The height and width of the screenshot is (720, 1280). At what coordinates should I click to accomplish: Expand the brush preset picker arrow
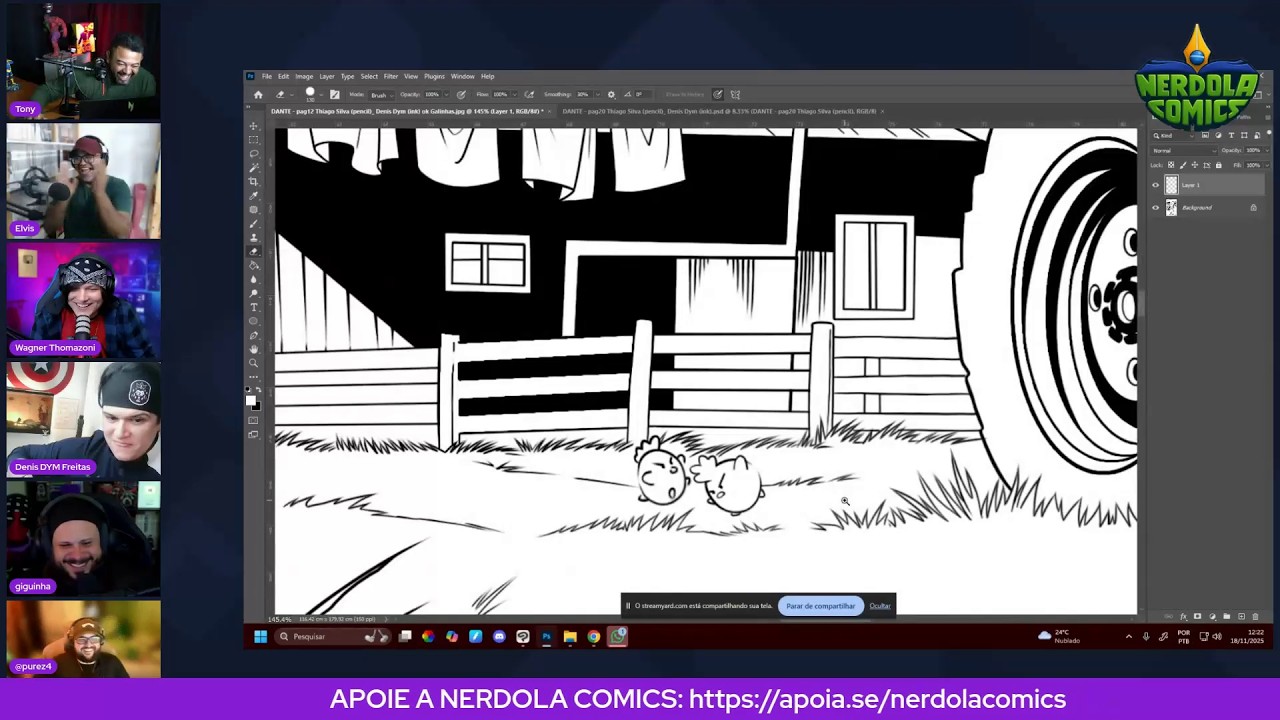pyautogui.click(x=320, y=95)
